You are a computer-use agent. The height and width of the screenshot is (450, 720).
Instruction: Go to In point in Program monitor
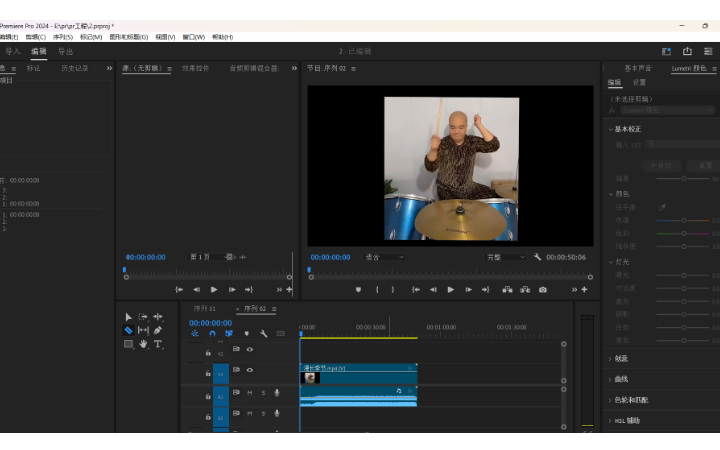point(416,290)
